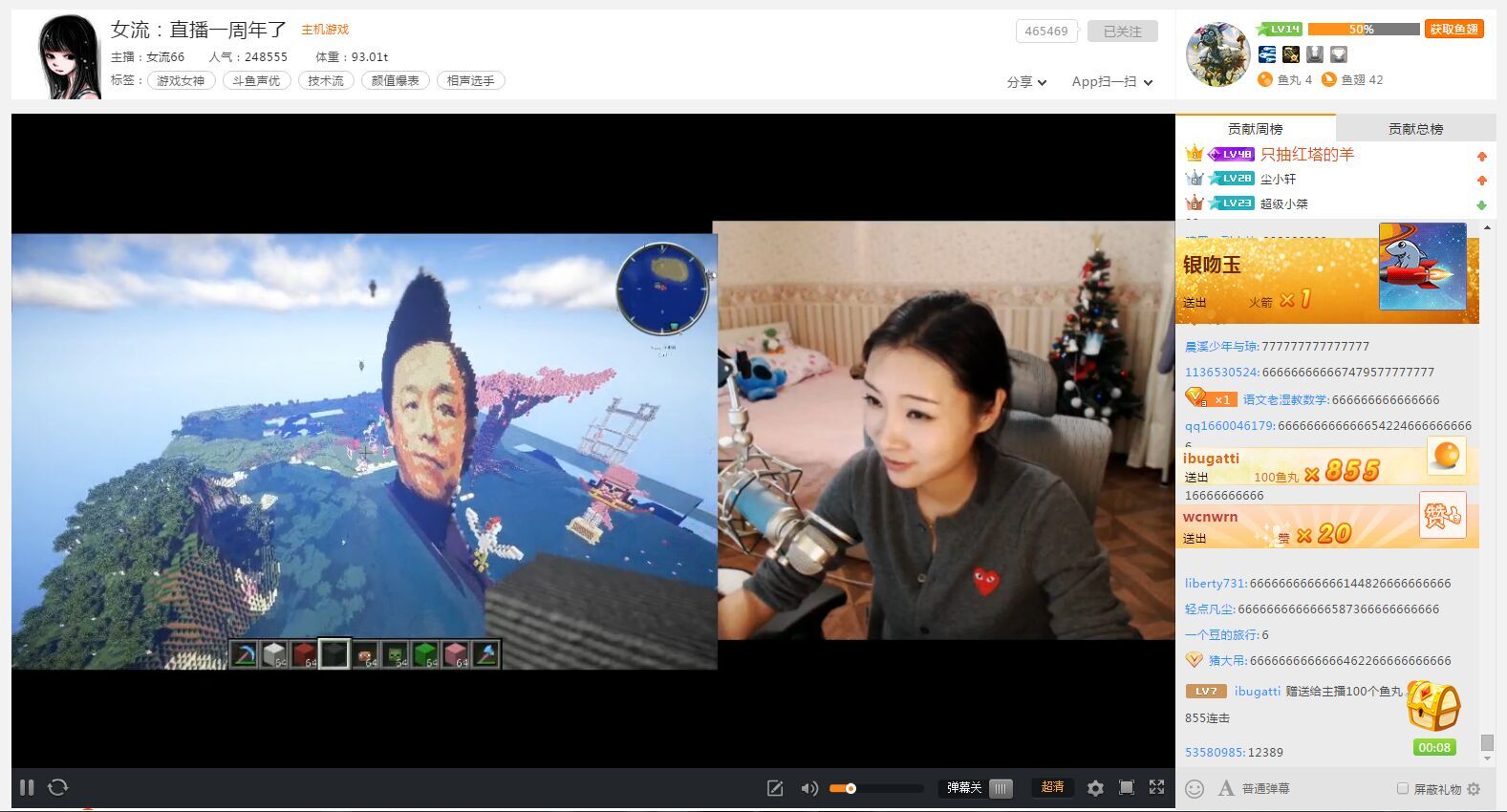The height and width of the screenshot is (812, 1507).
Task: Click the web fullscreen square icon
Action: point(1127,787)
